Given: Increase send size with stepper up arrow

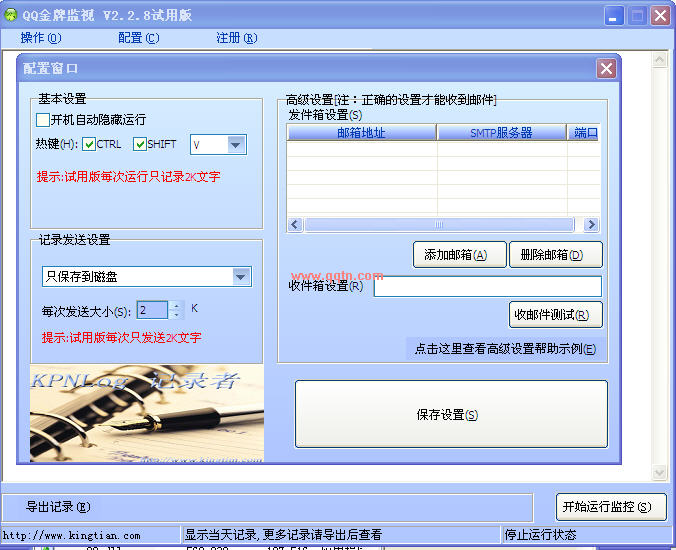Looking at the screenshot, I should (x=176, y=306).
